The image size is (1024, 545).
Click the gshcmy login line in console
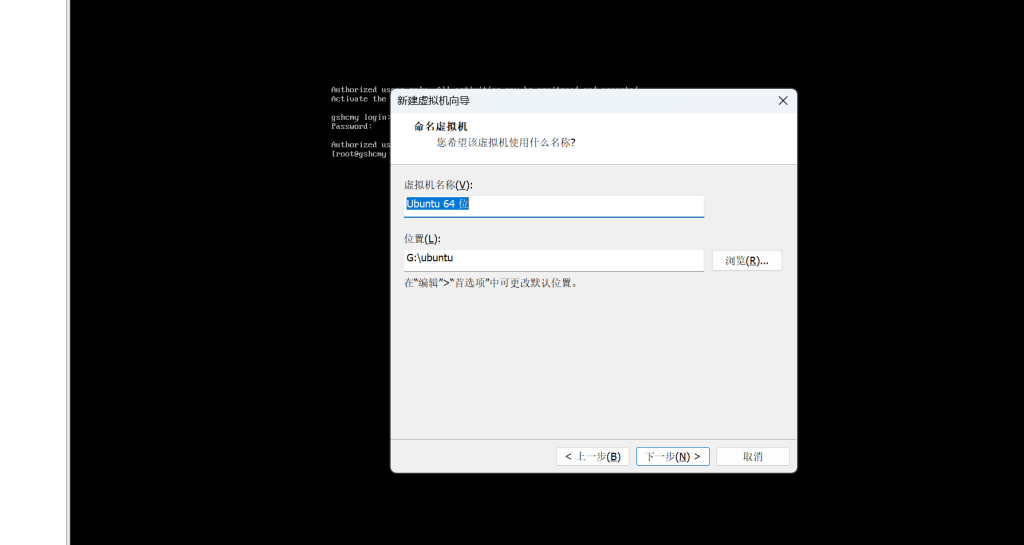pyautogui.click(x=360, y=117)
